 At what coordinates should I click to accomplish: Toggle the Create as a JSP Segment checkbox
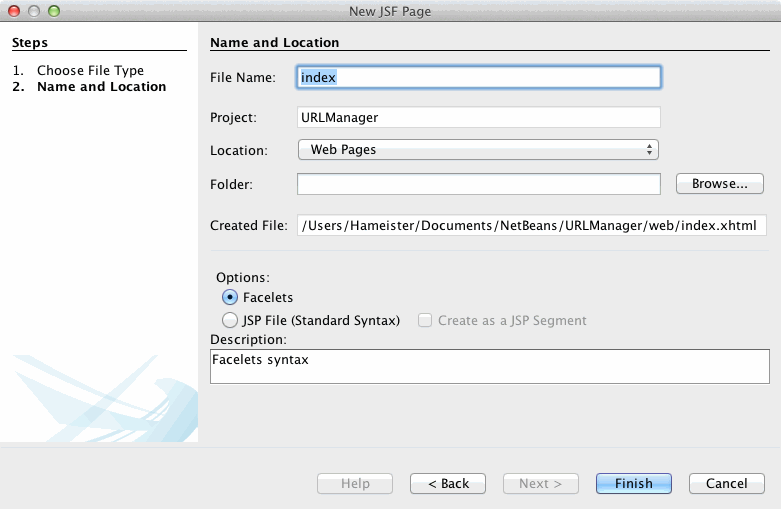click(x=425, y=320)
